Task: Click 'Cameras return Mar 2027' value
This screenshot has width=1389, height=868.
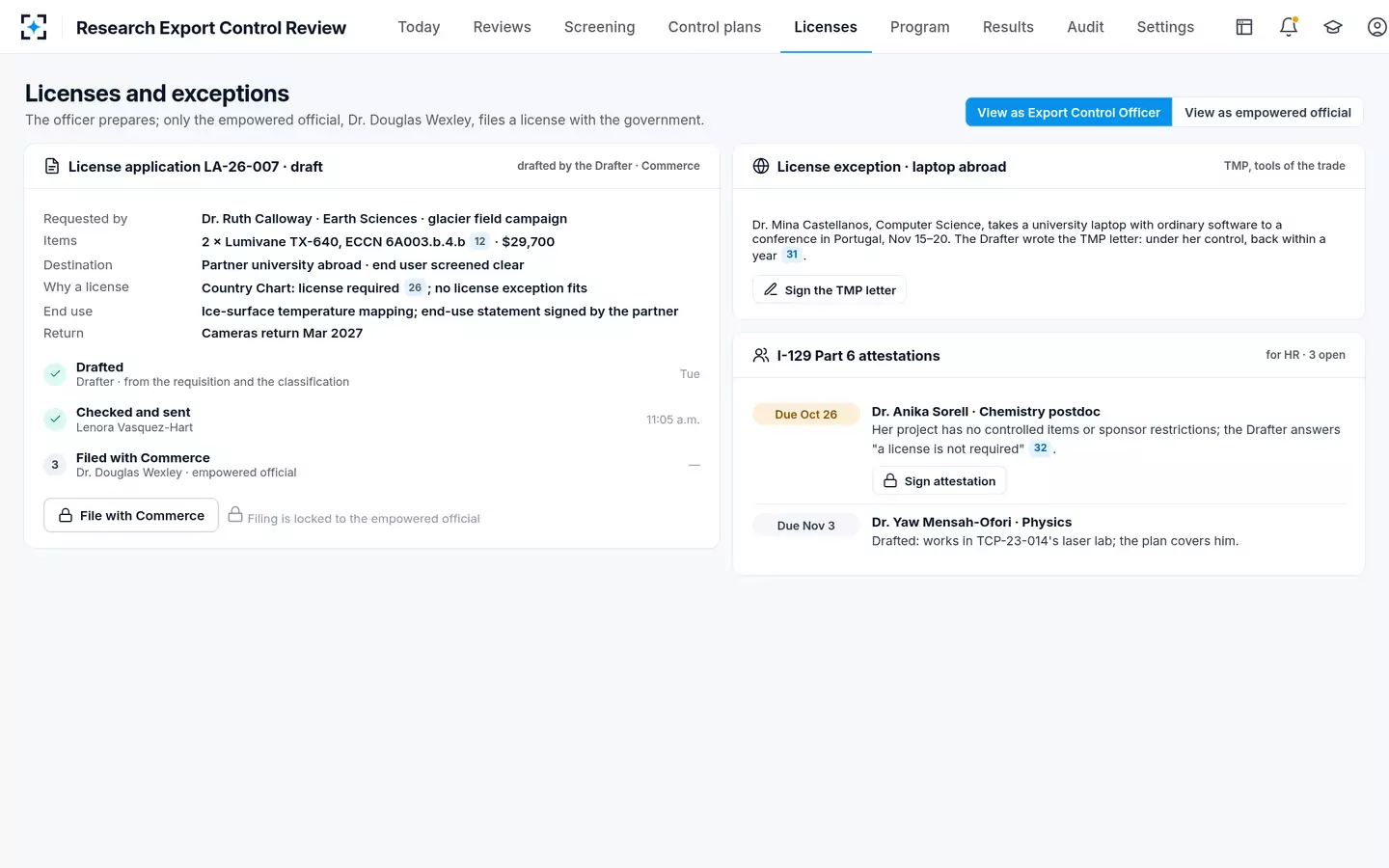Action: pos(283,333)
